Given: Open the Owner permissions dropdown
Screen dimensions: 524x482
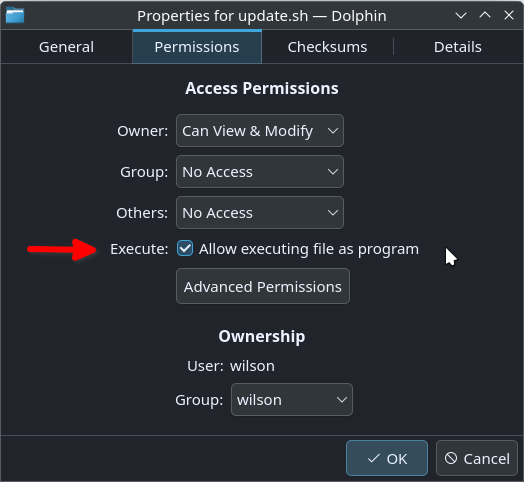Looking at the screenshot, I should click(x=260, y=131).
